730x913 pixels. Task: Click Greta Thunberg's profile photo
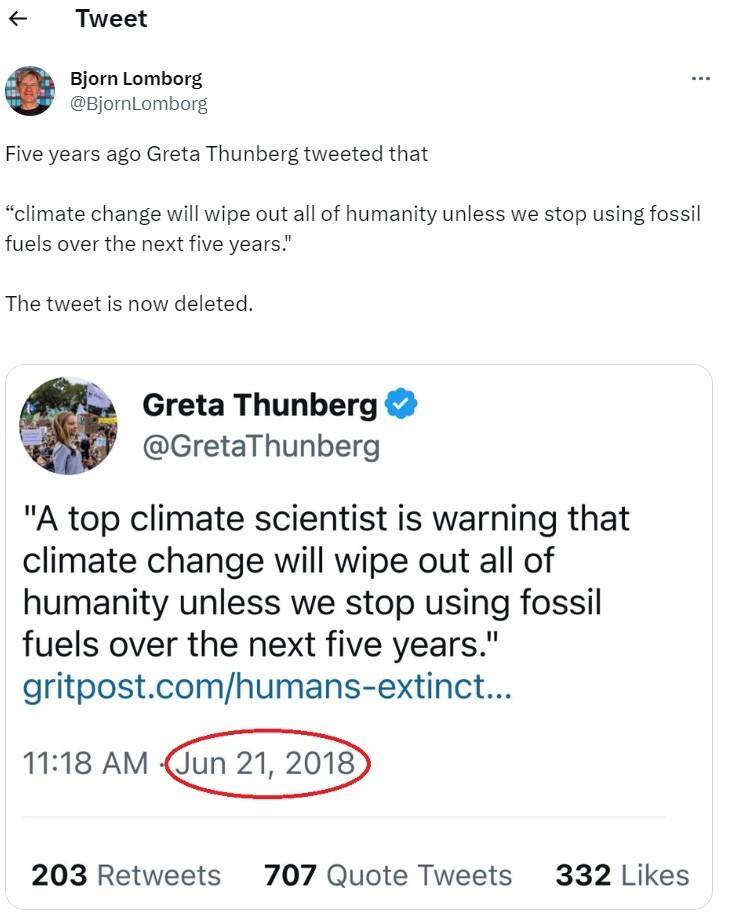pos(68,426)
